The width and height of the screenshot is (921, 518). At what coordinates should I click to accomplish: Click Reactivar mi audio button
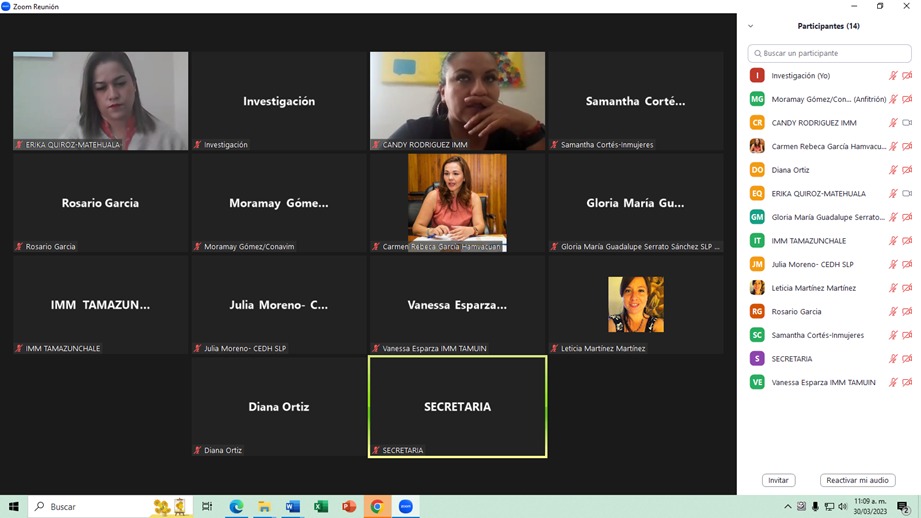pyautogui.click(x=857, y=480)
